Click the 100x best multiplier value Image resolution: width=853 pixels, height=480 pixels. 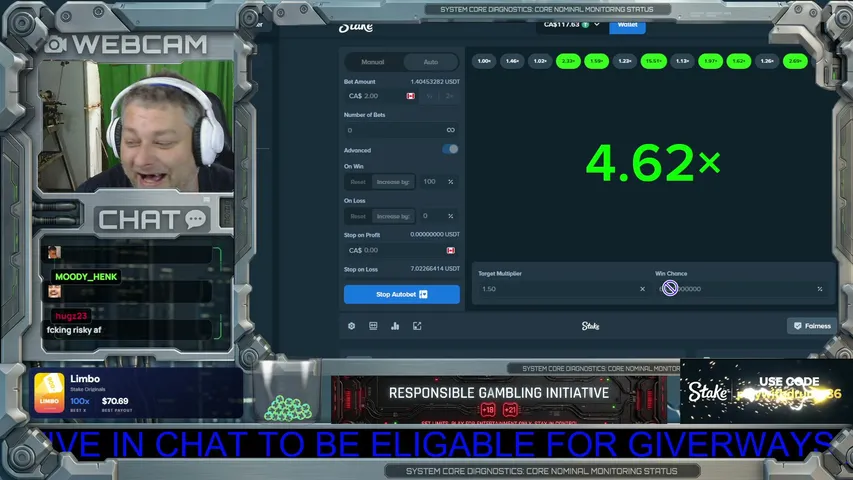(79, 401)
